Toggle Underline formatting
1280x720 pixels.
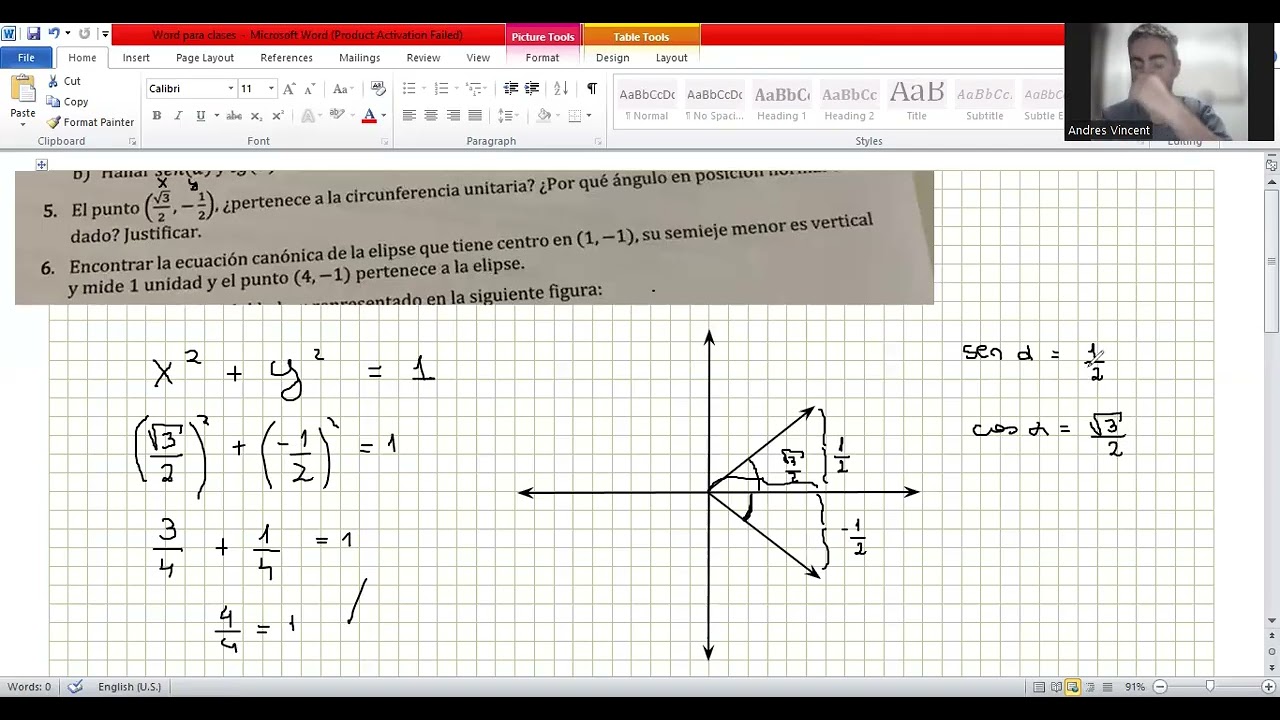[200, 116]
